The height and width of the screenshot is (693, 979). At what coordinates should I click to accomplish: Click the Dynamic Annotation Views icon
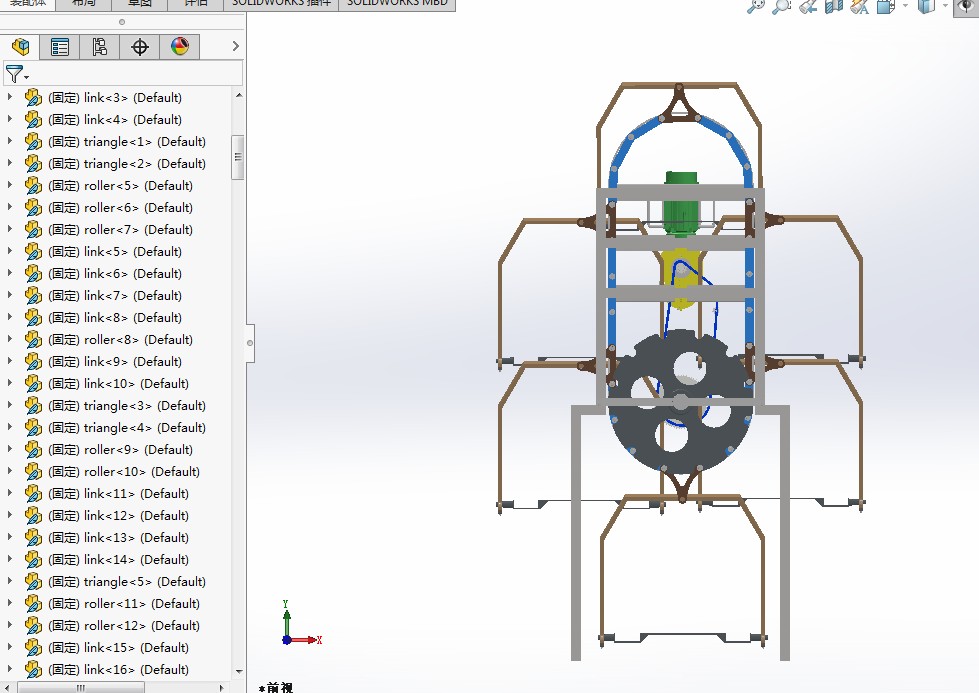point(860,6)
